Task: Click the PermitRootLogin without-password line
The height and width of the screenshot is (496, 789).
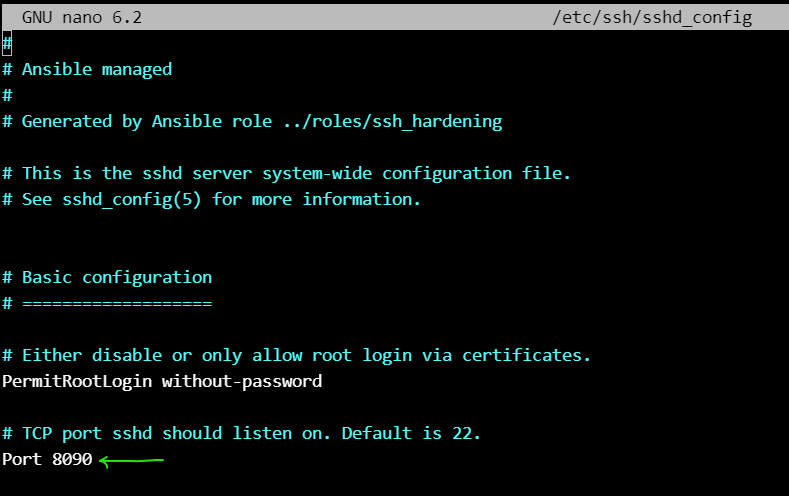Action: 162,381
